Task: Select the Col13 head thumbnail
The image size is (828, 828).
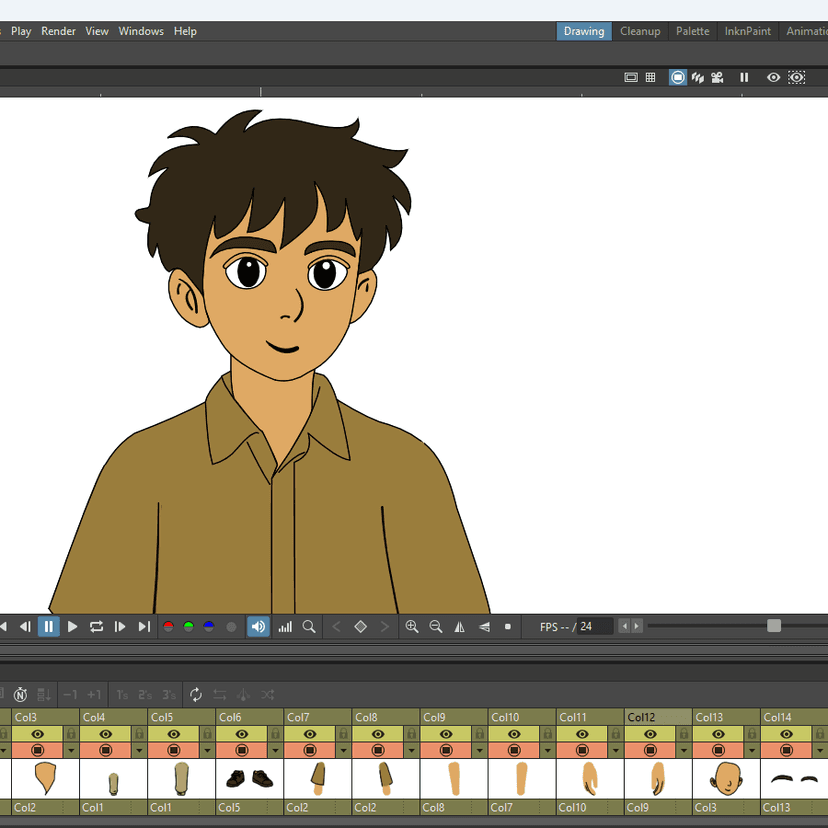Action: click(x=725, y=778)
